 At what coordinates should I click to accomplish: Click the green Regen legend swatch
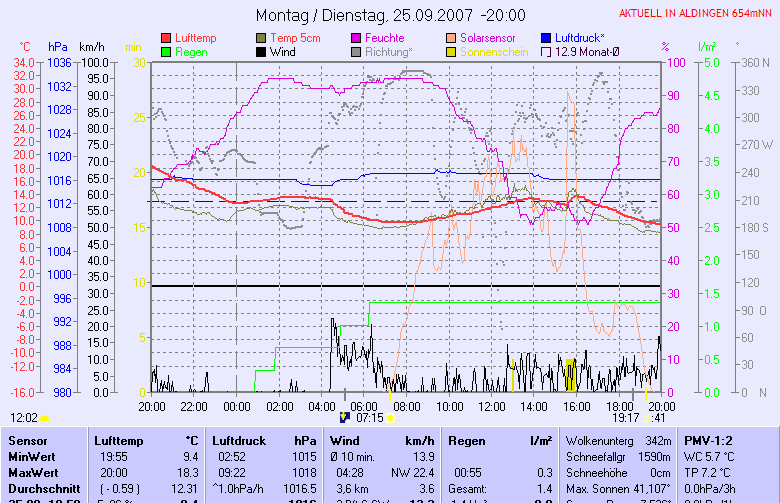tap(167, 51)
